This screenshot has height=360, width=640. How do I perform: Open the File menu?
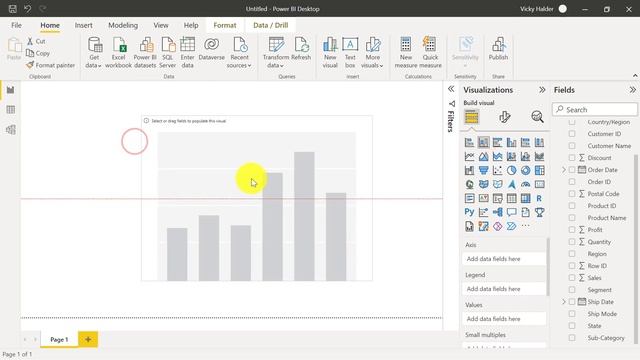click(16, 25)
